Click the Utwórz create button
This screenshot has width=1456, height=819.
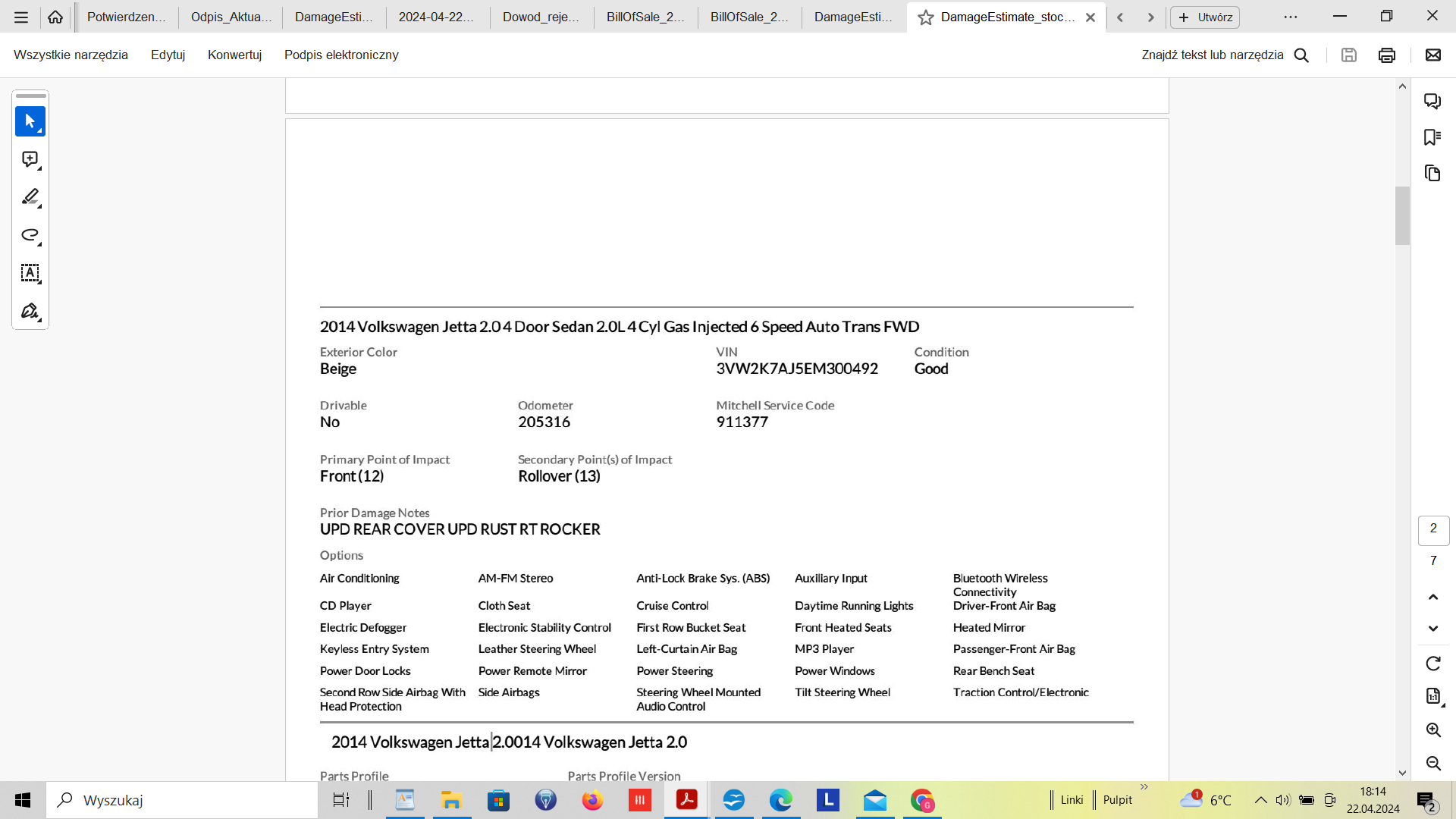(1205, 17)
